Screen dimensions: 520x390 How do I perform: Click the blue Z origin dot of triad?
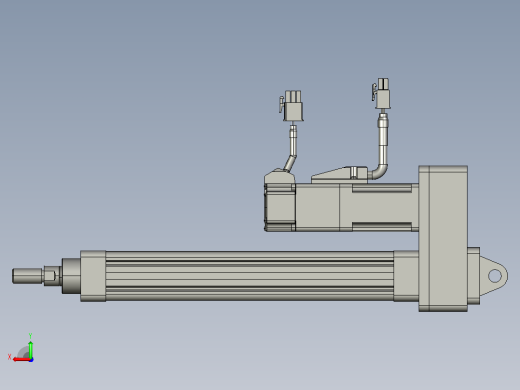coord(31,360)
